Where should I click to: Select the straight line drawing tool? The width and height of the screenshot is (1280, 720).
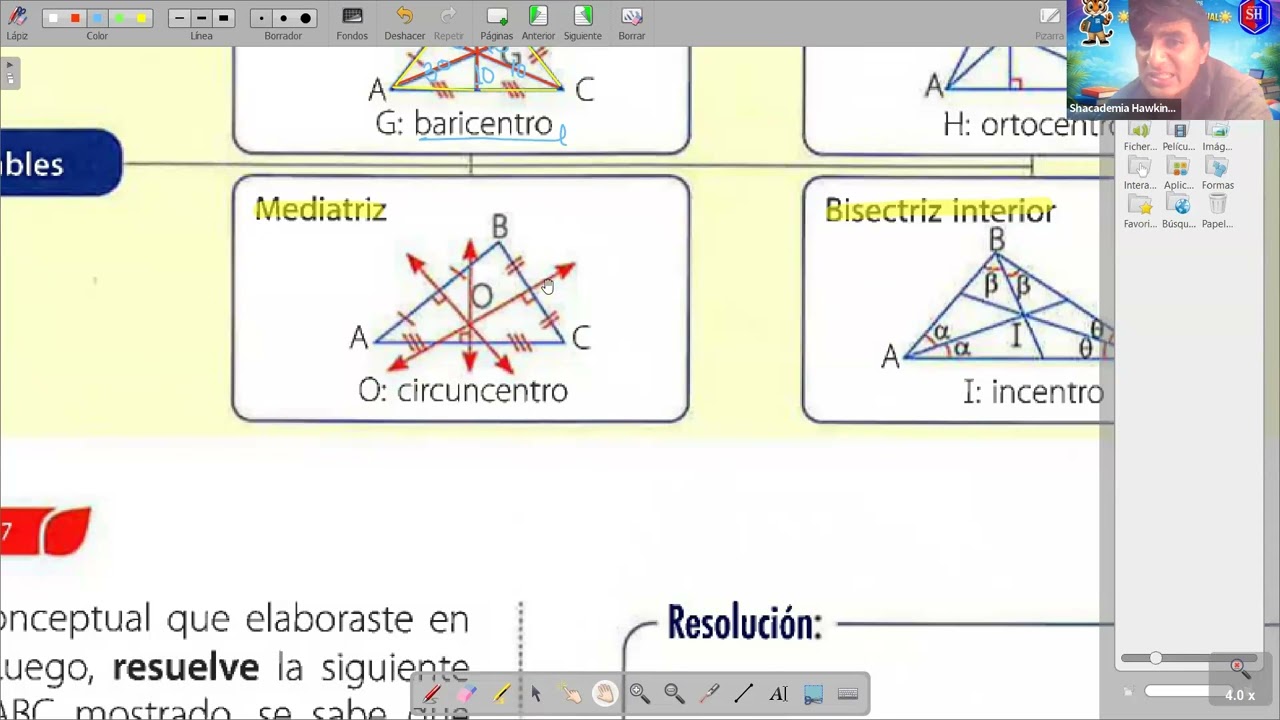(x=744, y=694)
